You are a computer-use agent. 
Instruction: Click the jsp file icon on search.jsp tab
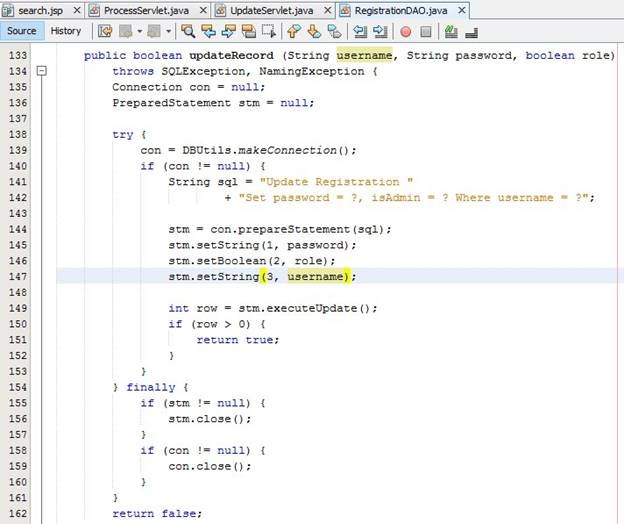8,11
